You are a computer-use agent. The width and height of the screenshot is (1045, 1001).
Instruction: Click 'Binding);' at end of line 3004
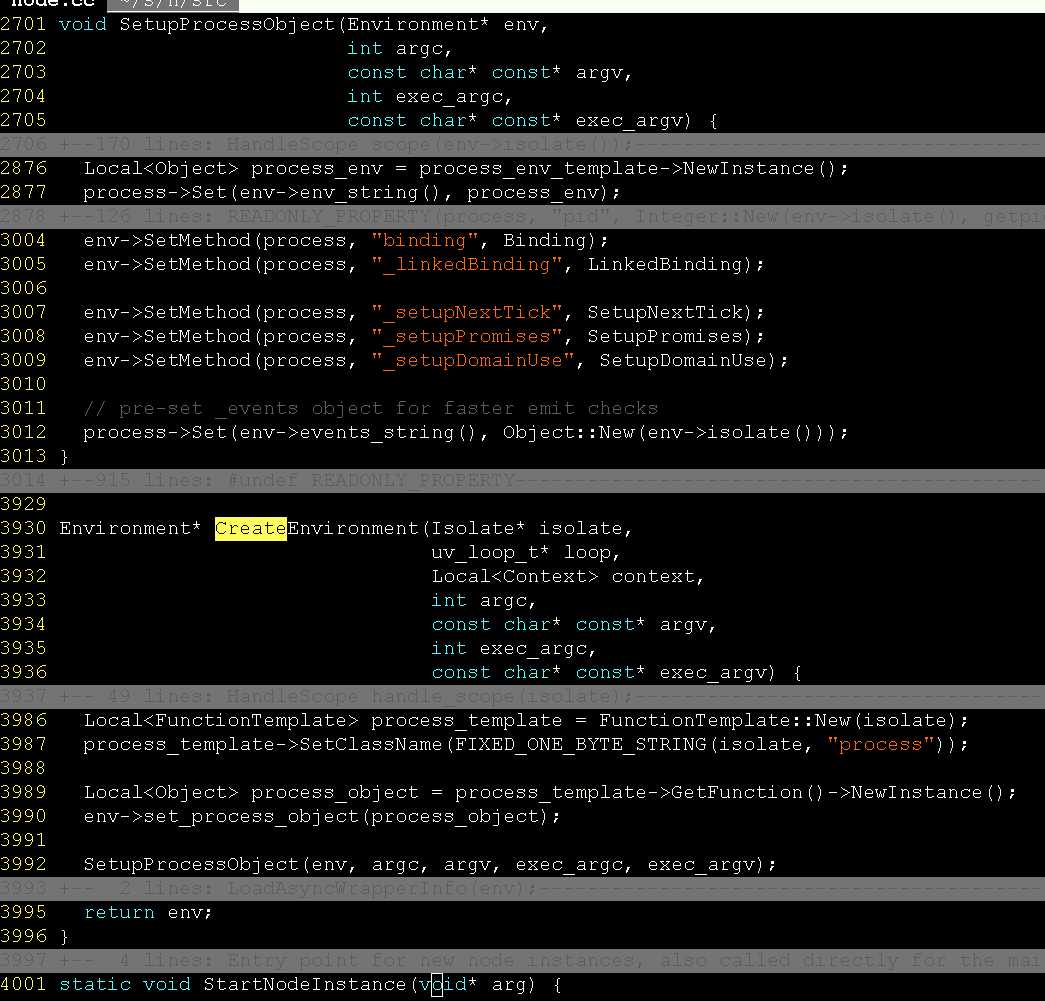[556, 241]
